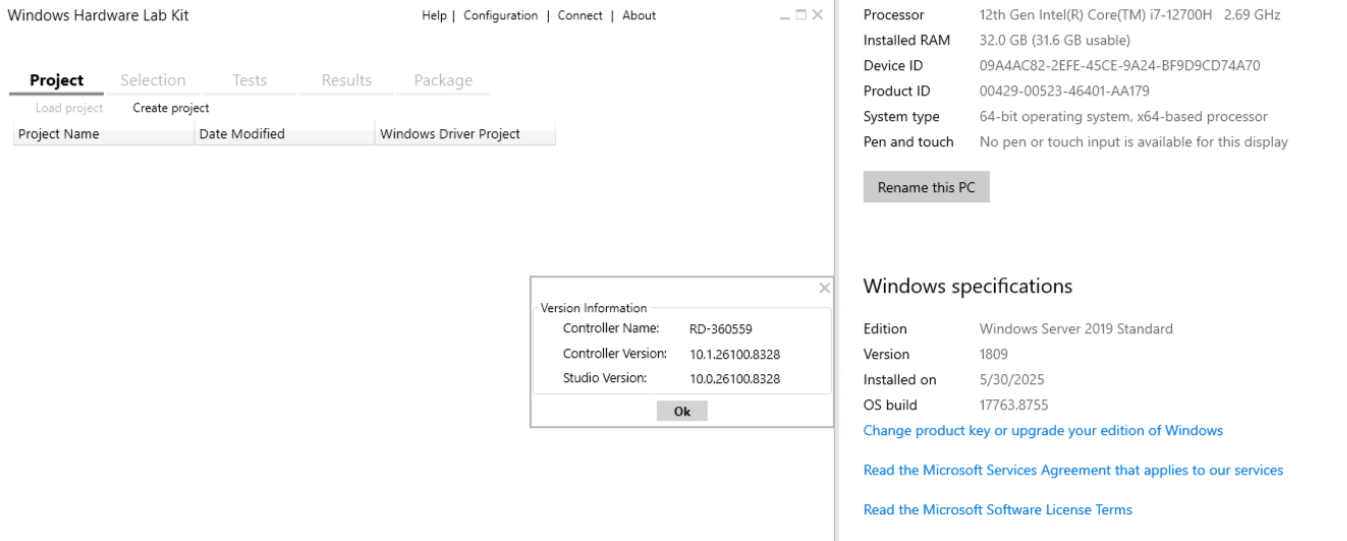Click the Product ID value 00429-00523-46401-AA179
The height and width of the screenshot is (541, 1347).
(x=1065, y=91)
